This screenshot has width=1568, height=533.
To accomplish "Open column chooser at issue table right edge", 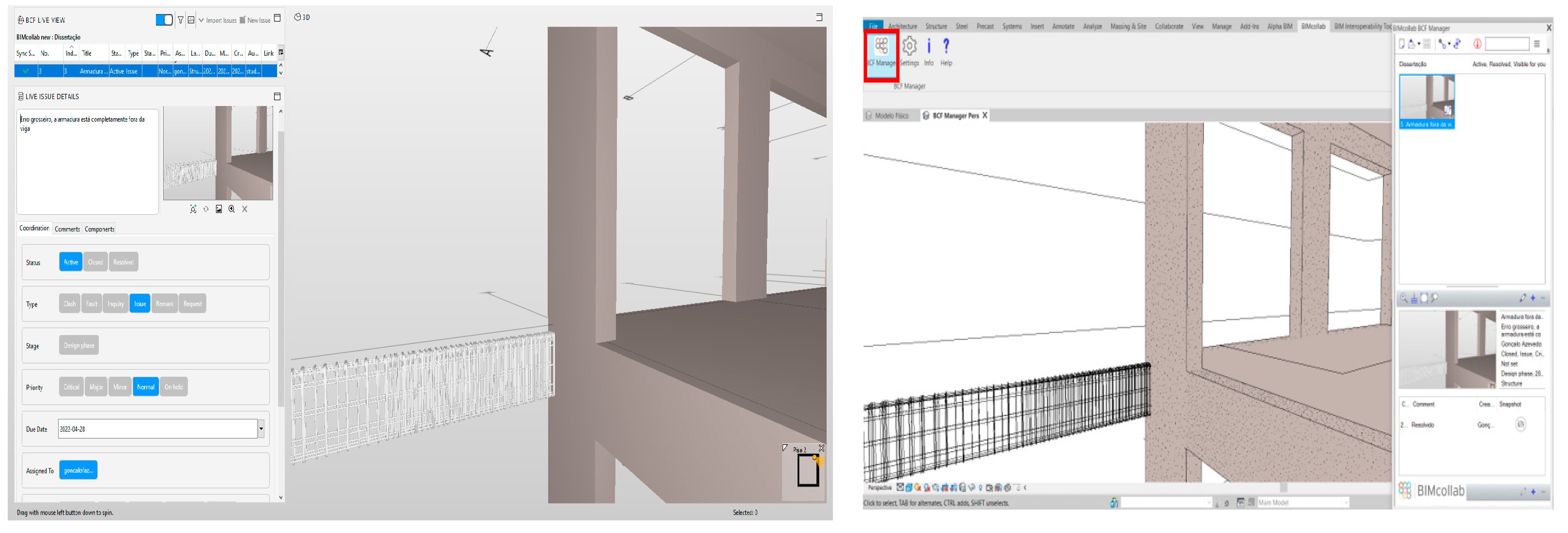I will click(280, 52).
